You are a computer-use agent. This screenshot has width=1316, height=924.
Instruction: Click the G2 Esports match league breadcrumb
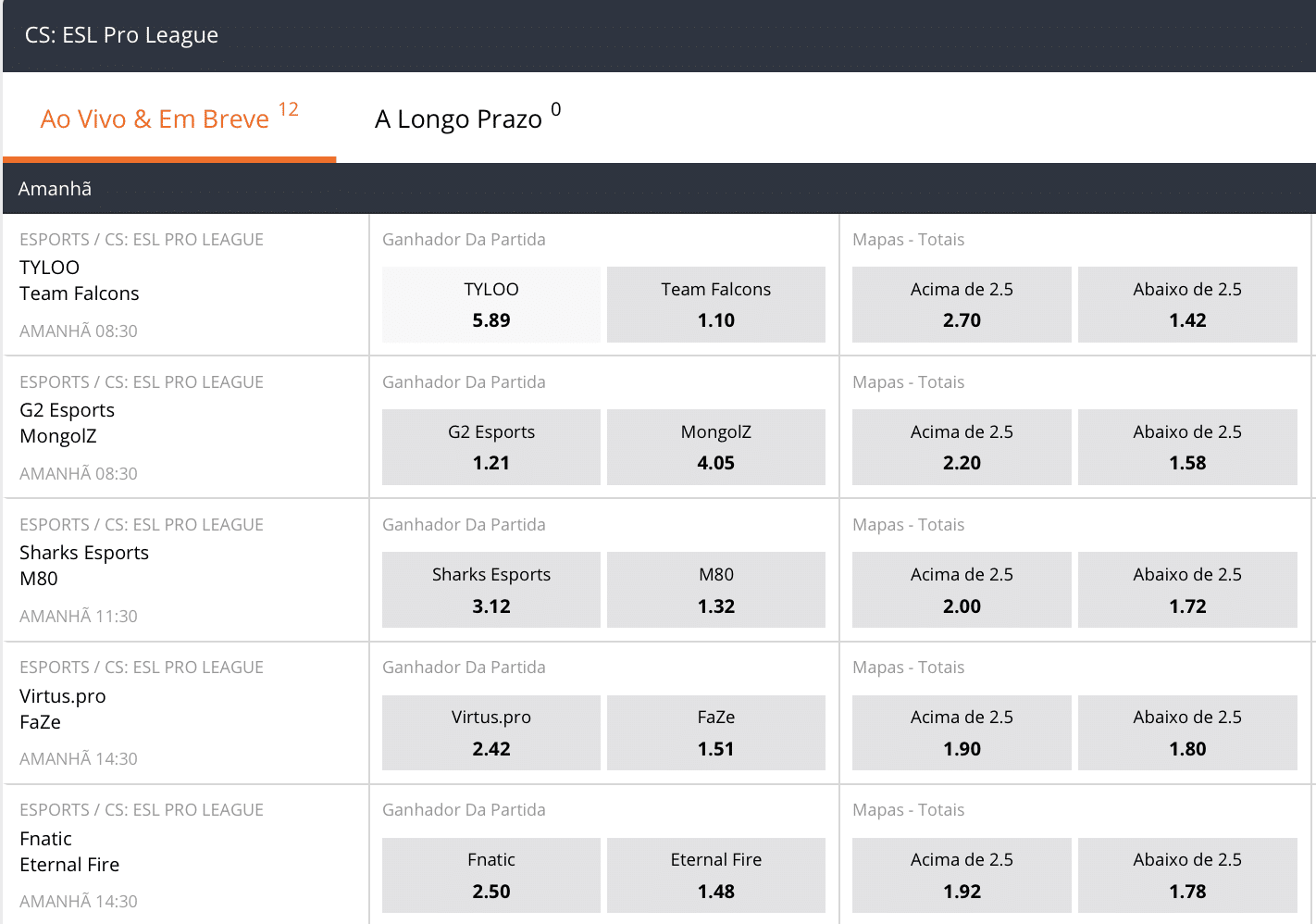coord(142,382)
